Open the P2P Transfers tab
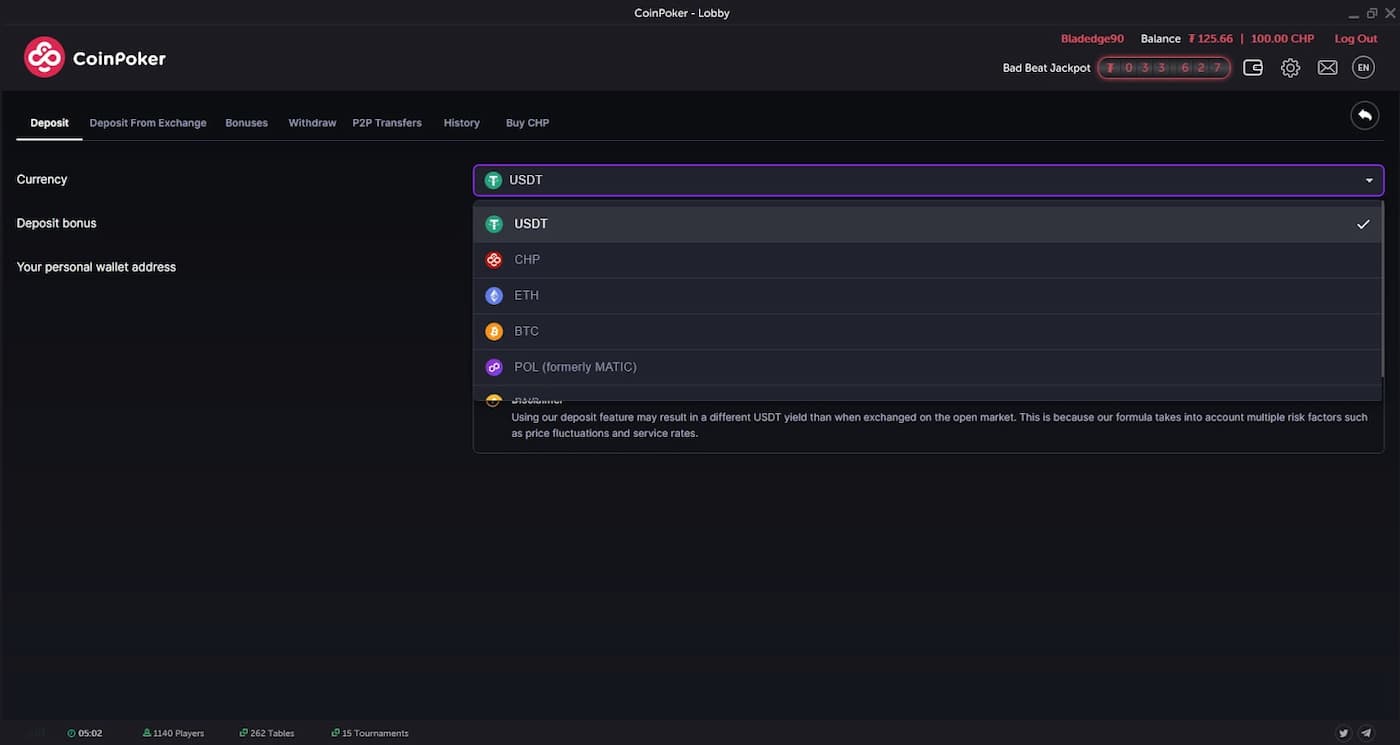 click(387, 123)
